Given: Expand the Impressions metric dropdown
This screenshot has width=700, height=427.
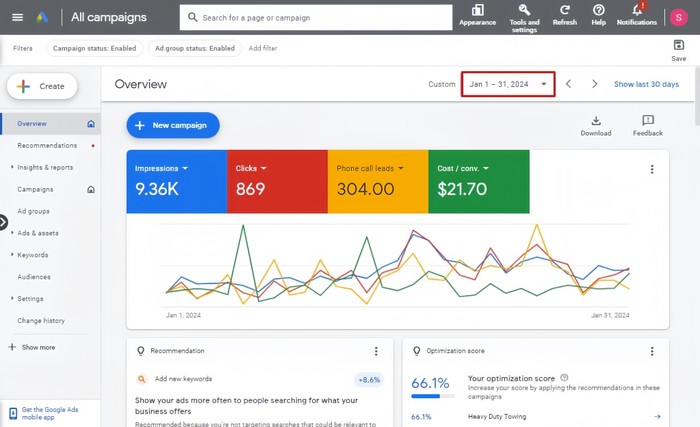Looking at the screenshot, I should 185,168.
